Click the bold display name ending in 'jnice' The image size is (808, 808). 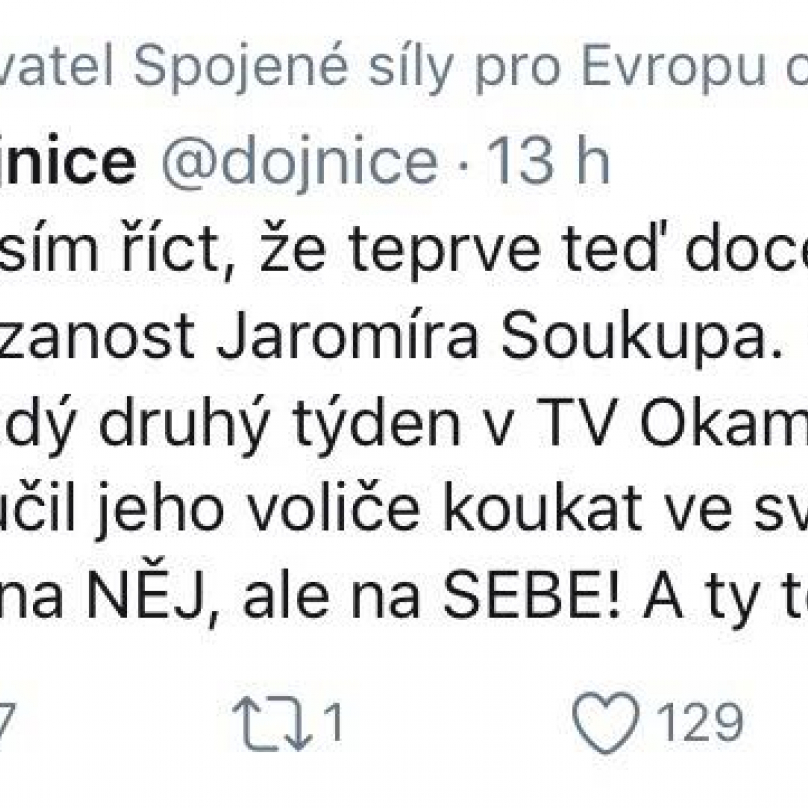pyautogui.click(x=67, y=161)
